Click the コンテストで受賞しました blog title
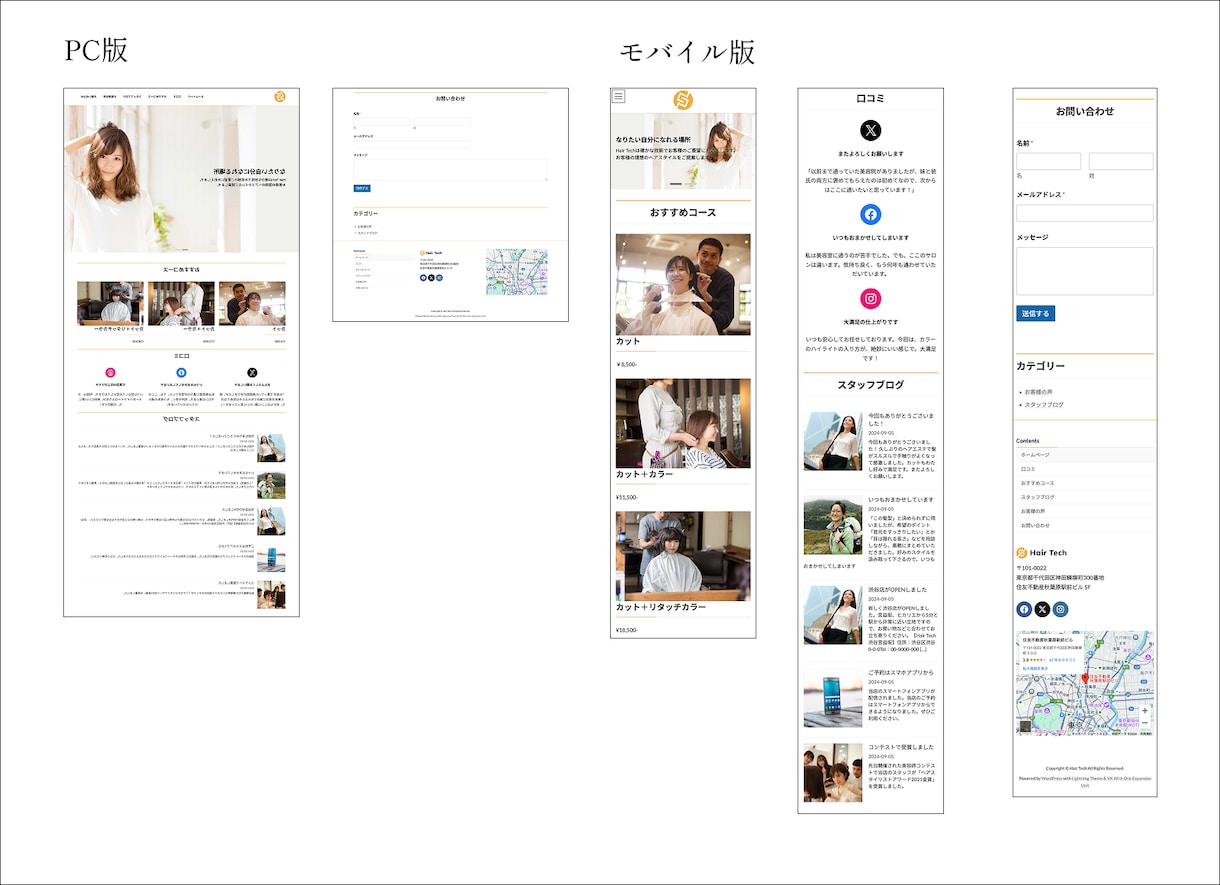 (x=901, y=747)
